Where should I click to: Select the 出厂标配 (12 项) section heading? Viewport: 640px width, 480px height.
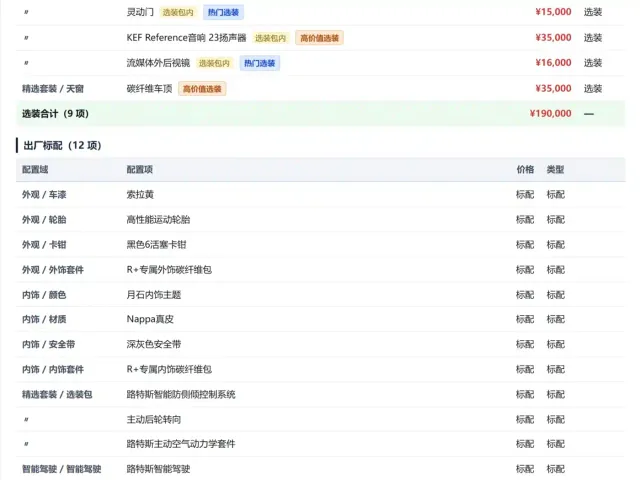[62, 145]
